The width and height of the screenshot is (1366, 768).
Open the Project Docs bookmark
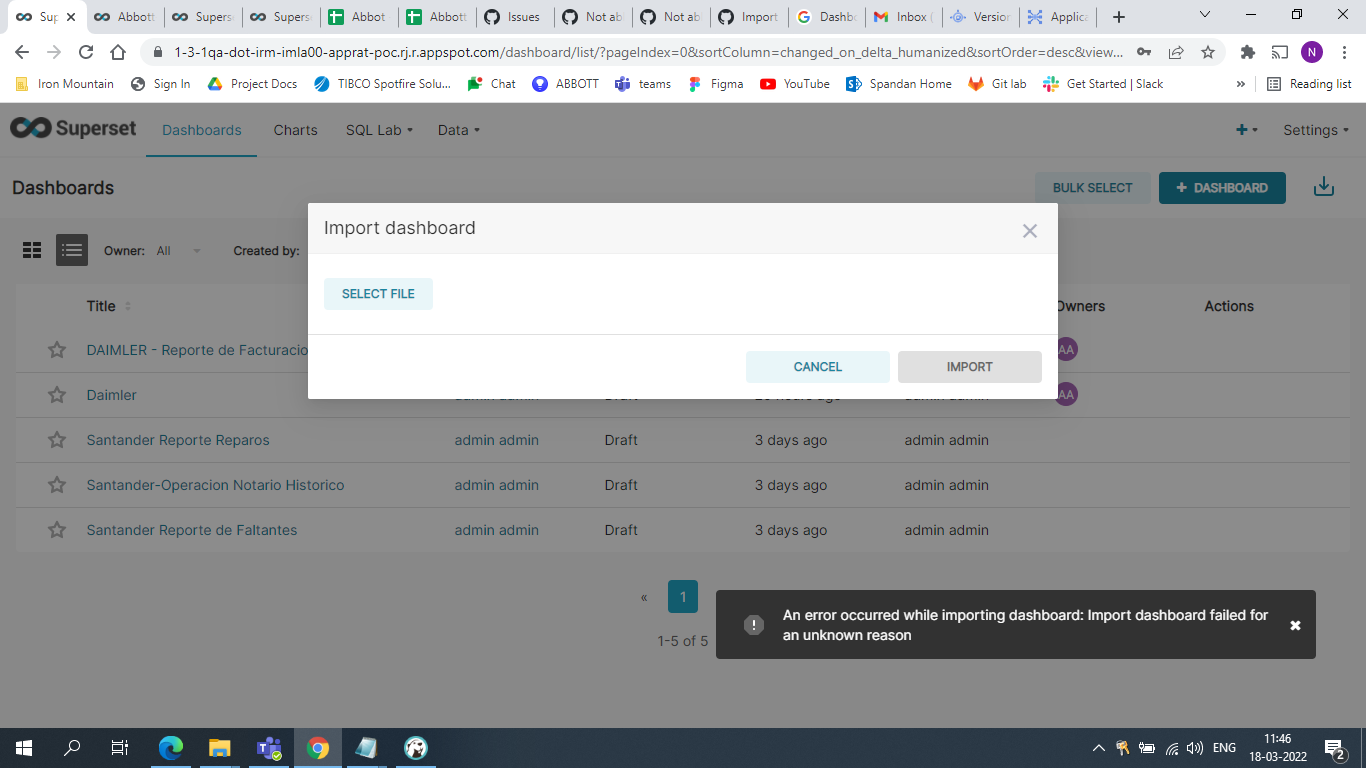tap(252, 84)
